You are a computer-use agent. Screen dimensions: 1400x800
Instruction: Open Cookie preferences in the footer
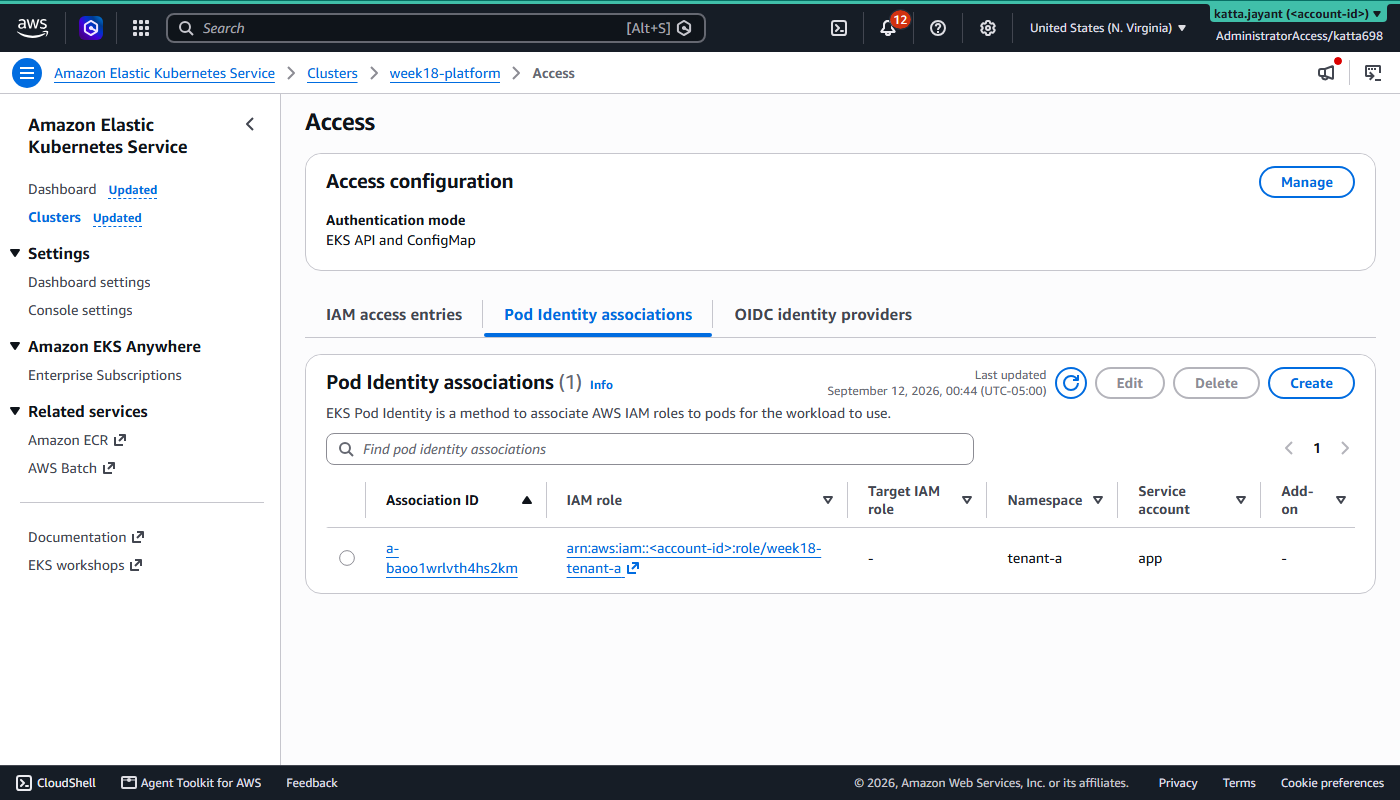(x=1332, y=783)
